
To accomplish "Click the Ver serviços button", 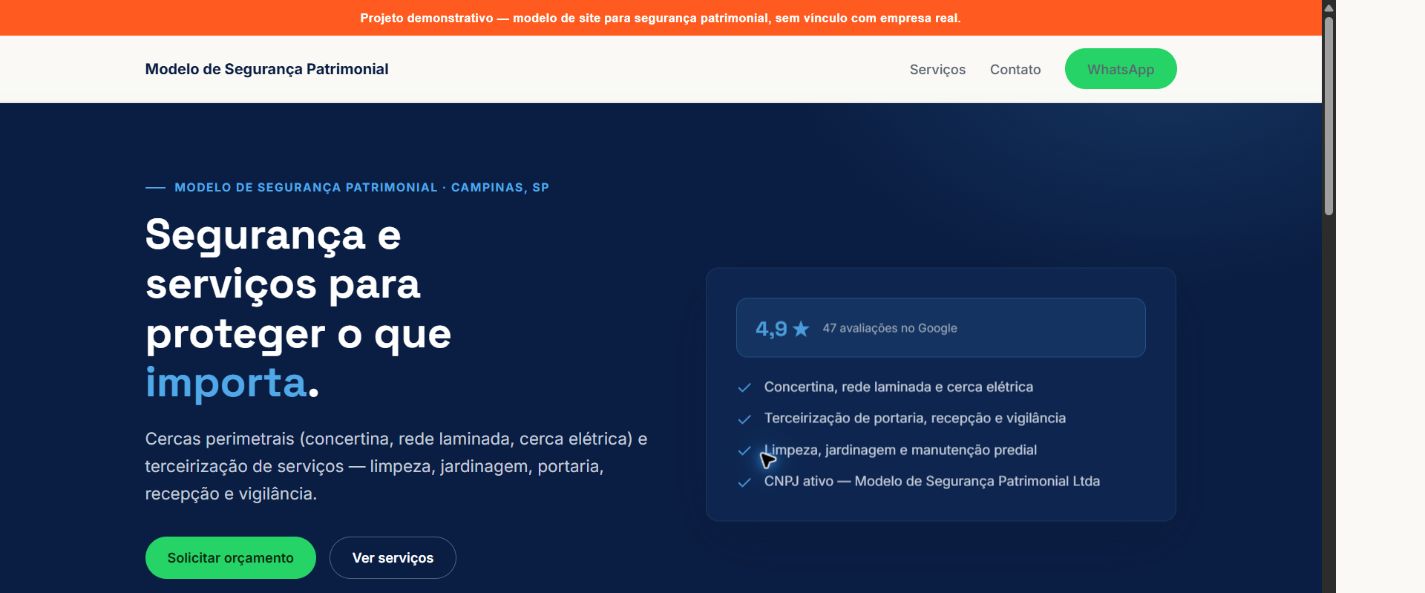I will coord(393,558).
